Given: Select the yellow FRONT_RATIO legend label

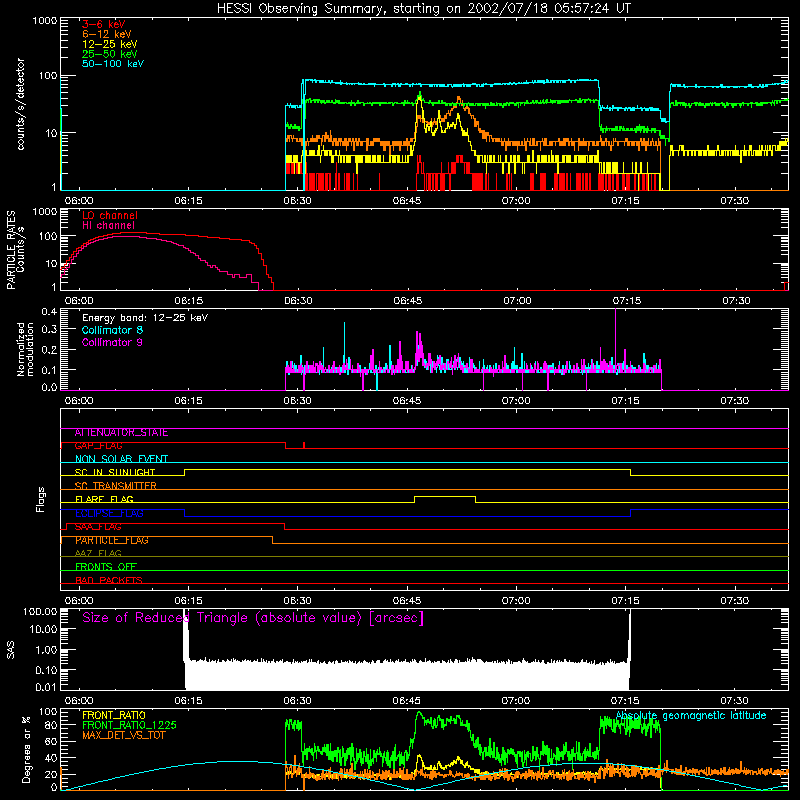Looking at the screenshot, I should tap(114, 715).
